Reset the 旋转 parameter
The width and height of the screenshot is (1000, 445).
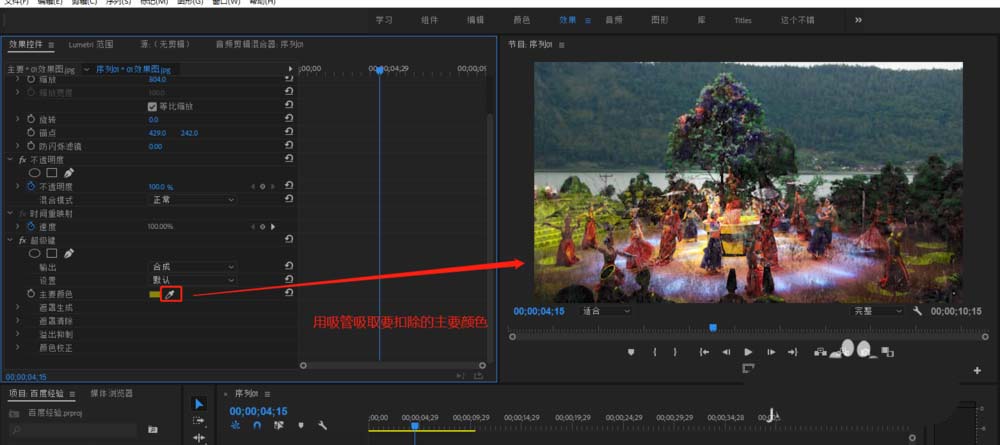(x=289, y=119)
